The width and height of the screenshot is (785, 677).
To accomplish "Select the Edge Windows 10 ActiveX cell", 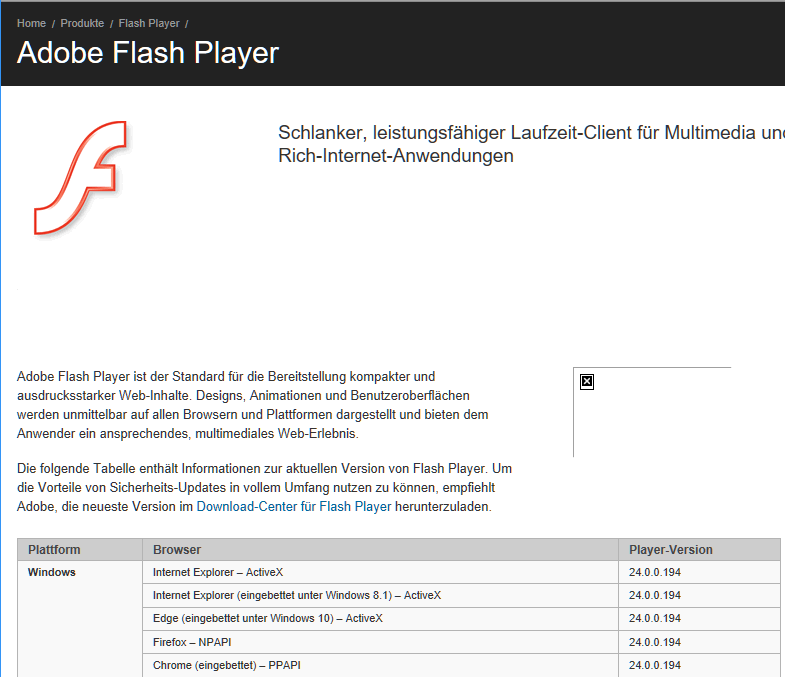I will [x=380, y=618].
